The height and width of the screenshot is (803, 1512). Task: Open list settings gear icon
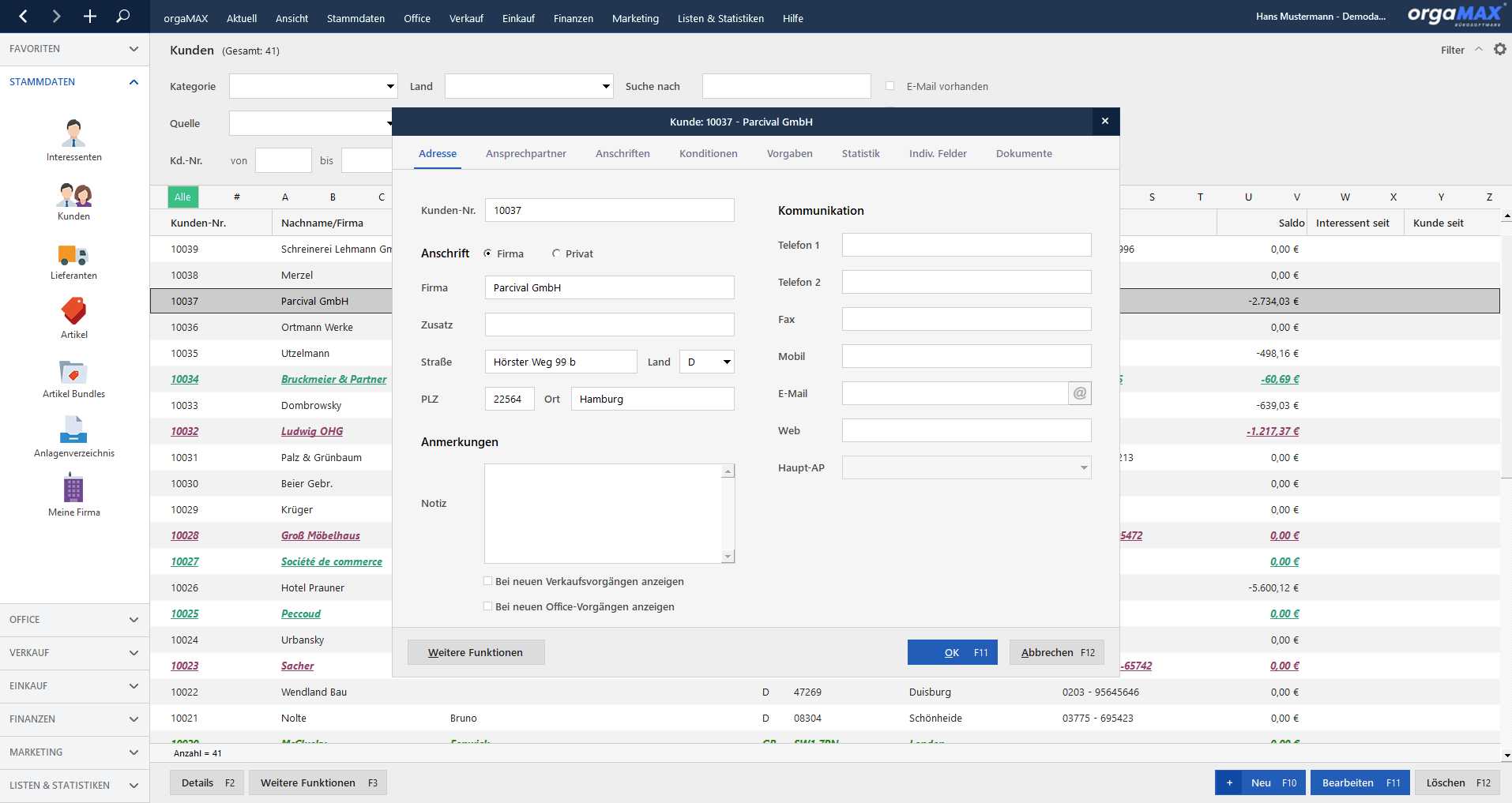1499,49
